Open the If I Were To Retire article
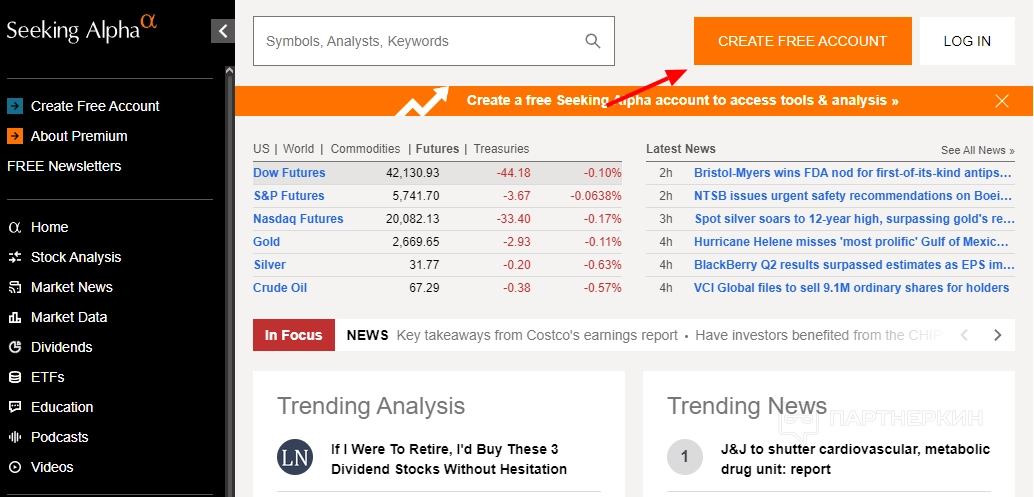This screenshot has width=1034, height=497. [x=448, y=459]
